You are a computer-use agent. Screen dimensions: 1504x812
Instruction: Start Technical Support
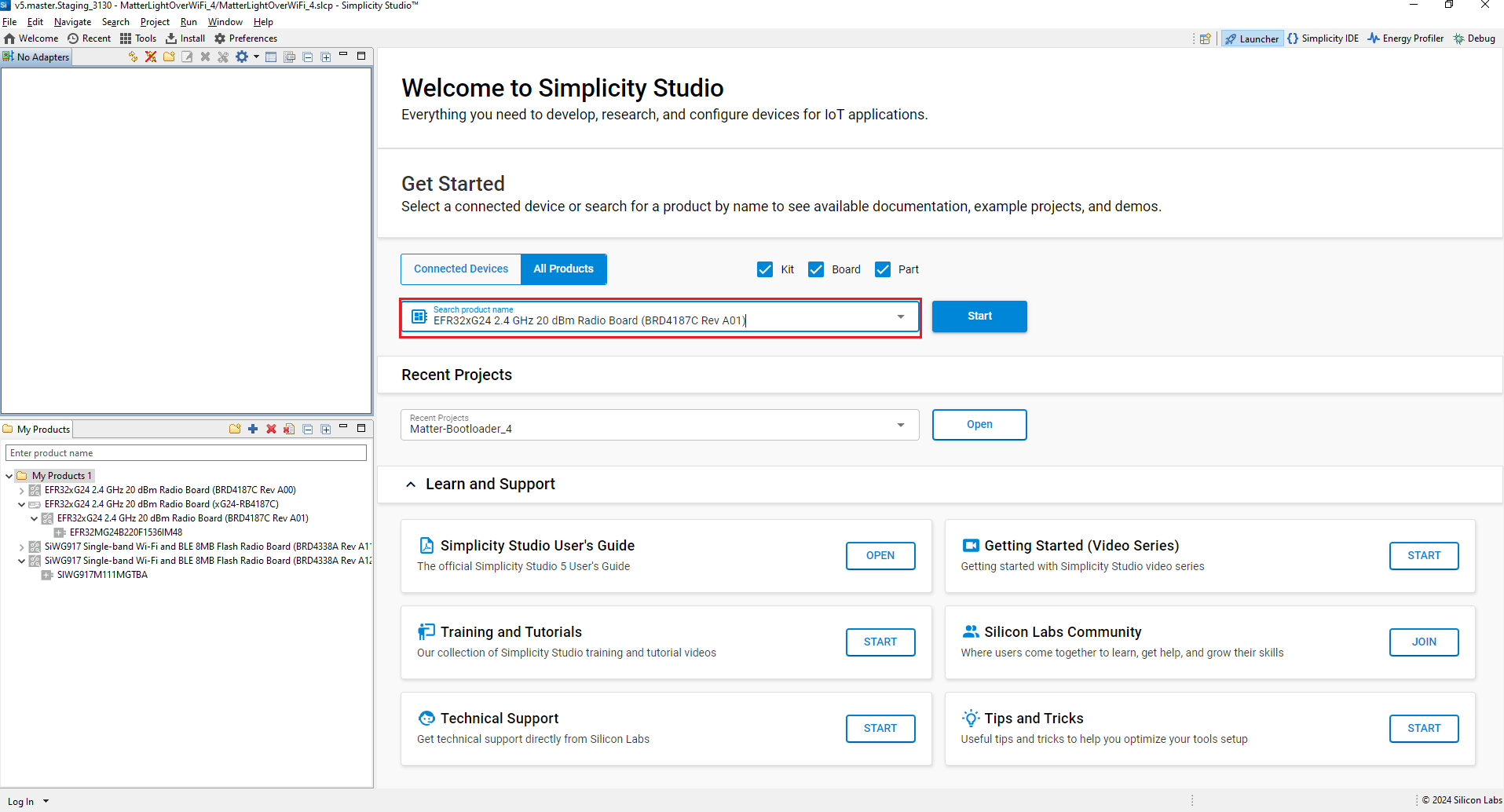click(880, 728)
